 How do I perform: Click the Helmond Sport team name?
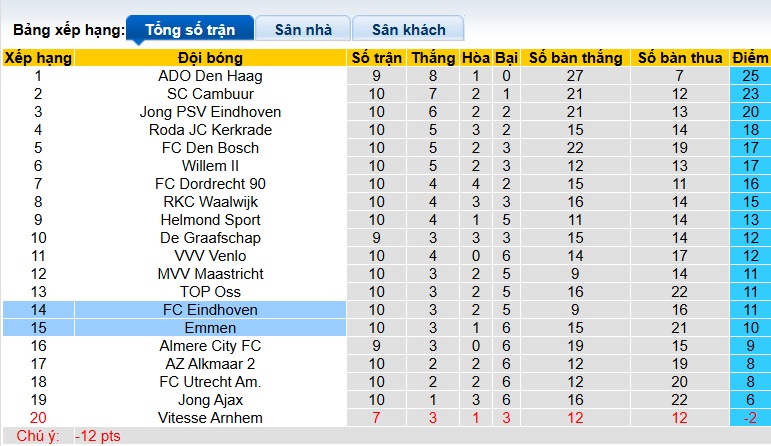click(x=210, y=220)
